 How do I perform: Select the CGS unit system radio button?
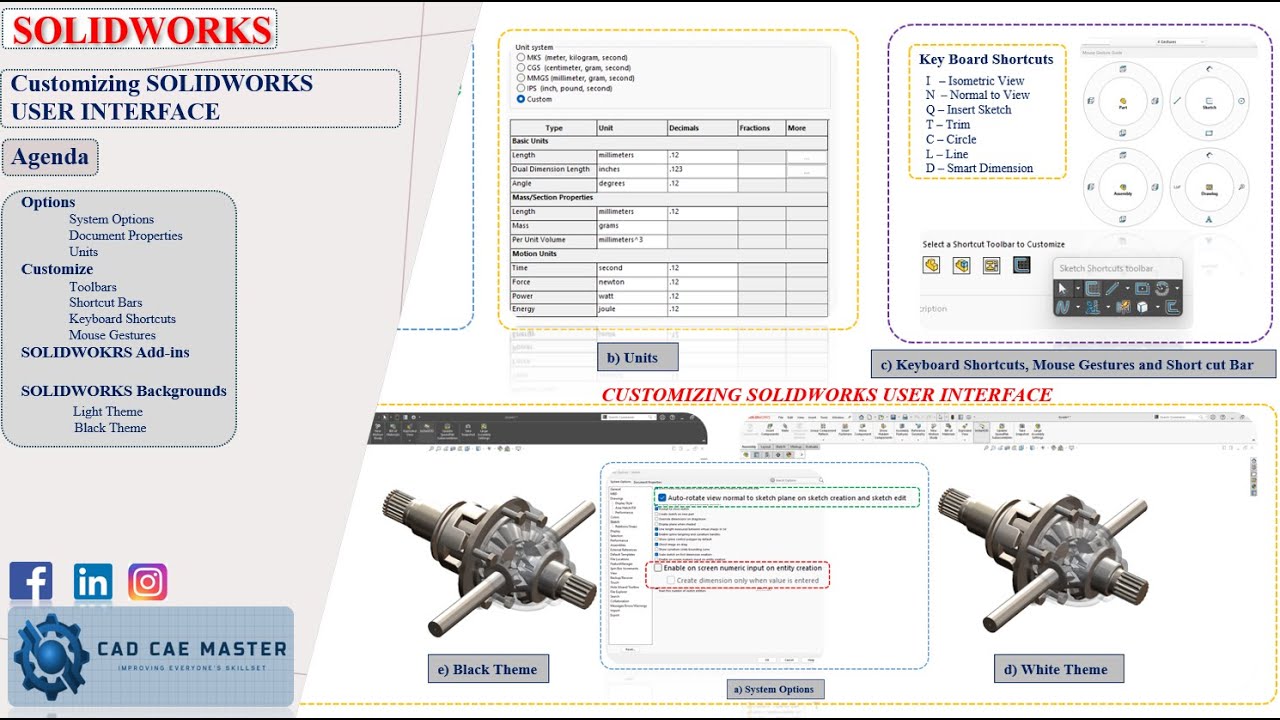coord(521,68)
